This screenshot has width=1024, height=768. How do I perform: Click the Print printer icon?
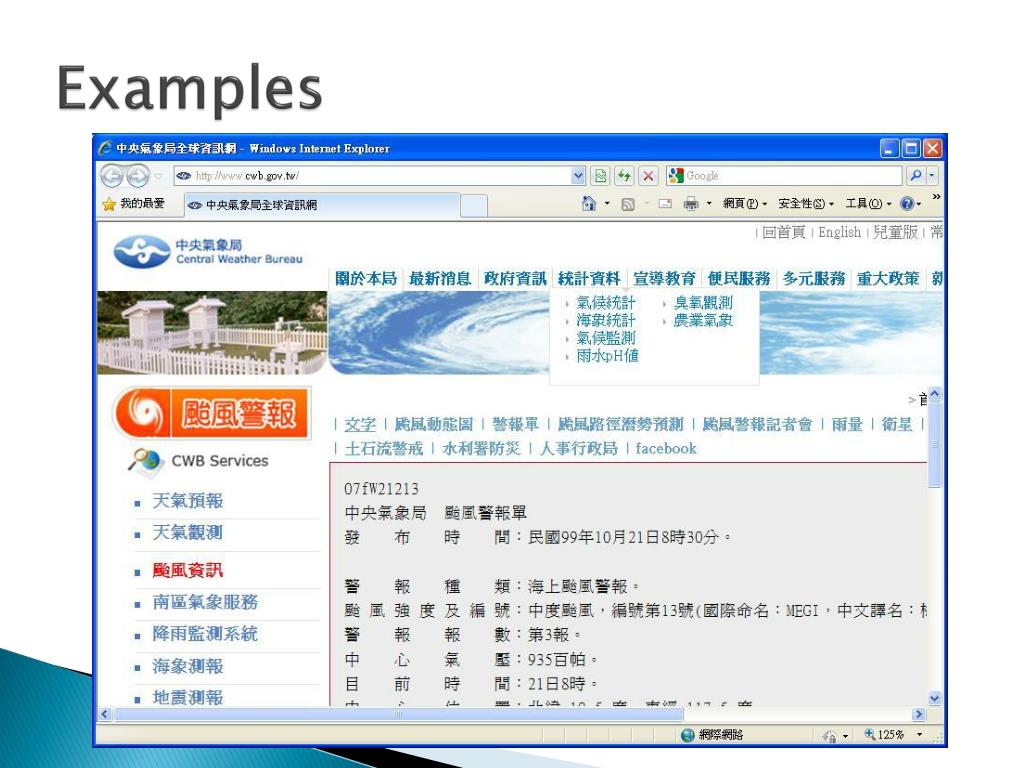point(690,204)
